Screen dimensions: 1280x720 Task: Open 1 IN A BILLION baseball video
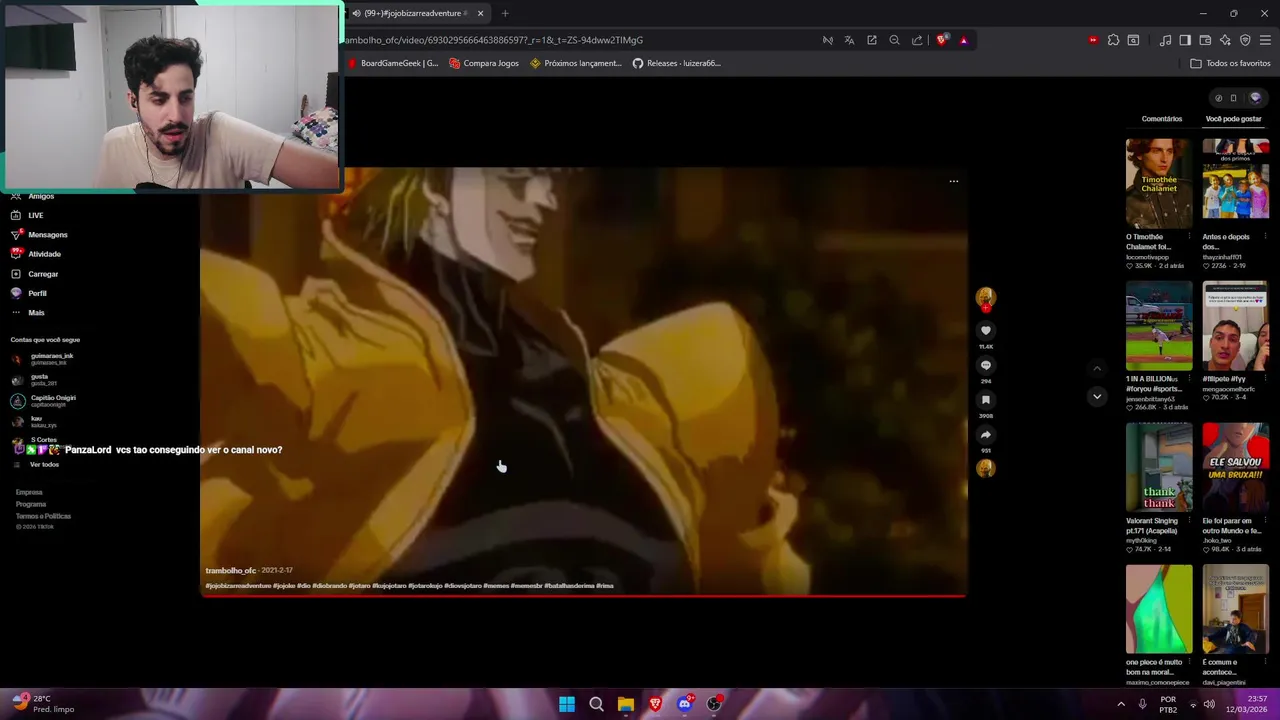(x=1159, y=326)
